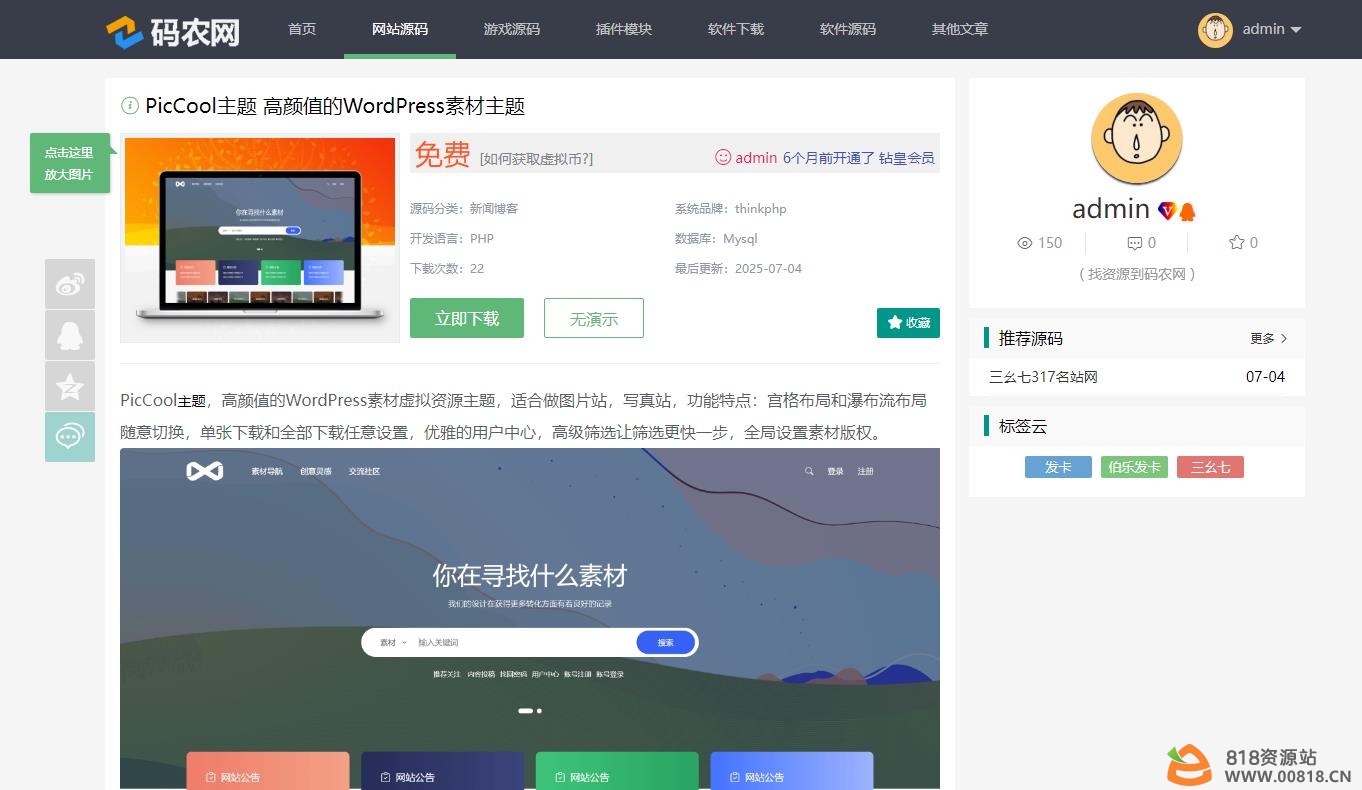Click 素材导航 in the large preview image
Screen dimensions: 1362x790
pyautogui.click(x=267, y=471)
